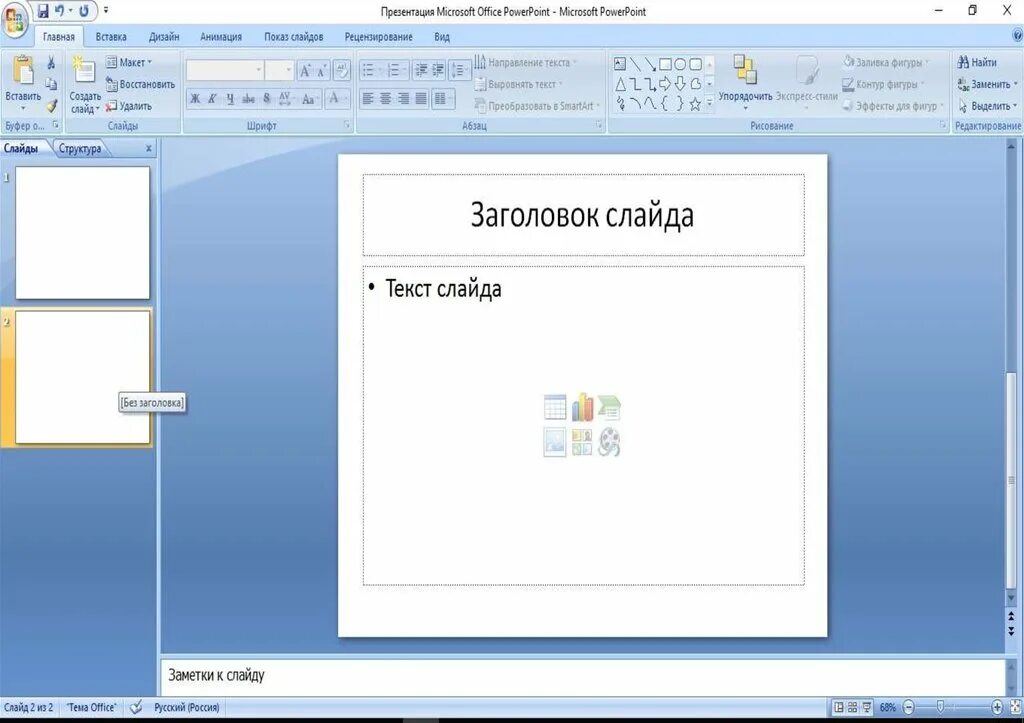This screenshot has width=1024, height=723.
Task: Open the Рецензирование tab
Action: pos(378,37)
